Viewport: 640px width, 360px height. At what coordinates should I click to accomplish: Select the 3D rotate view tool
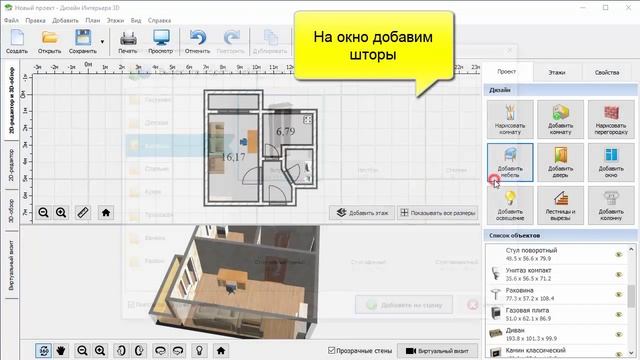[43, 351]
